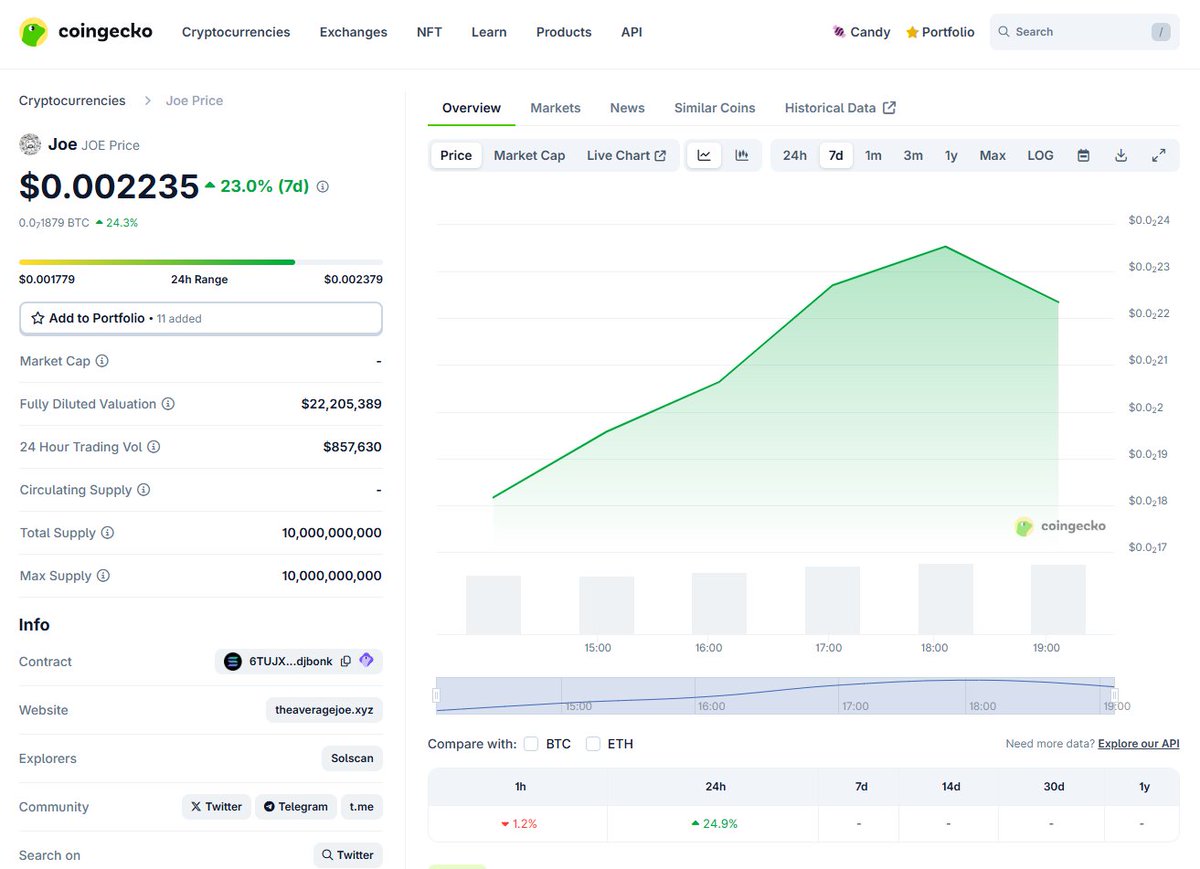
Task: Open theaveragejoe.xyz website link
Action: click(325, 710)
